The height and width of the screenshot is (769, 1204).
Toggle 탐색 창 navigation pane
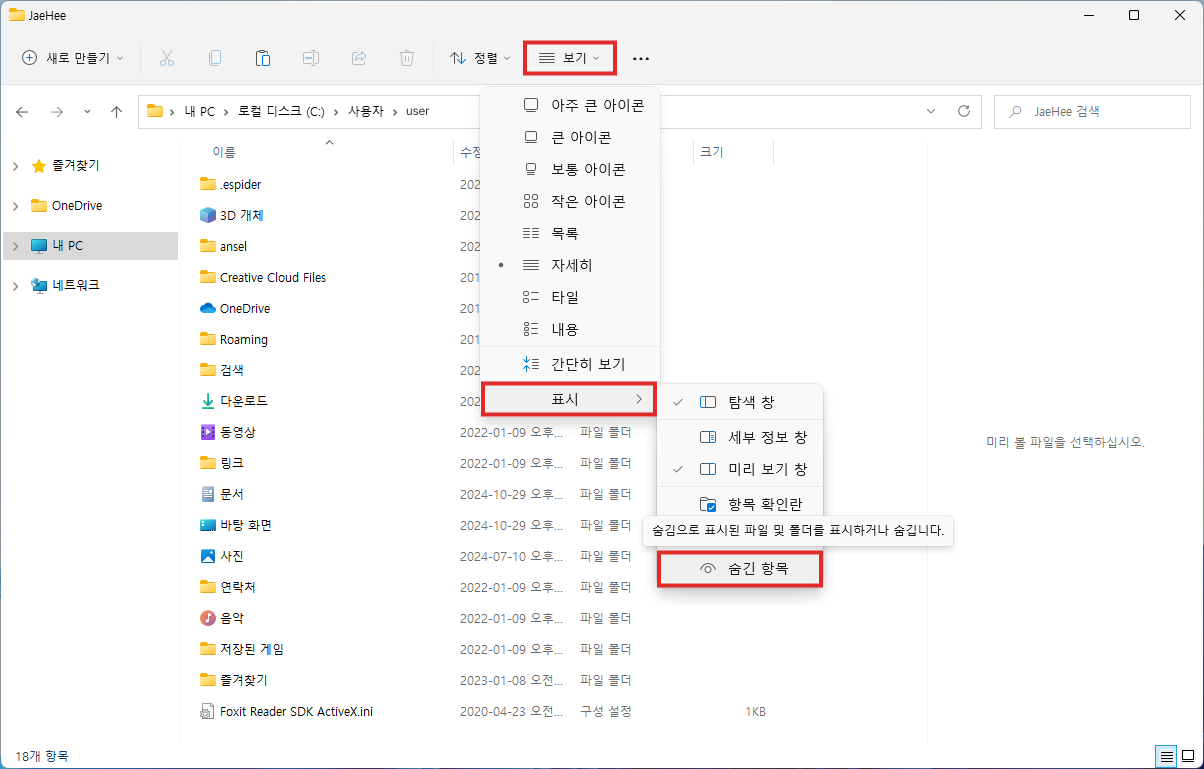click(740, 402)
